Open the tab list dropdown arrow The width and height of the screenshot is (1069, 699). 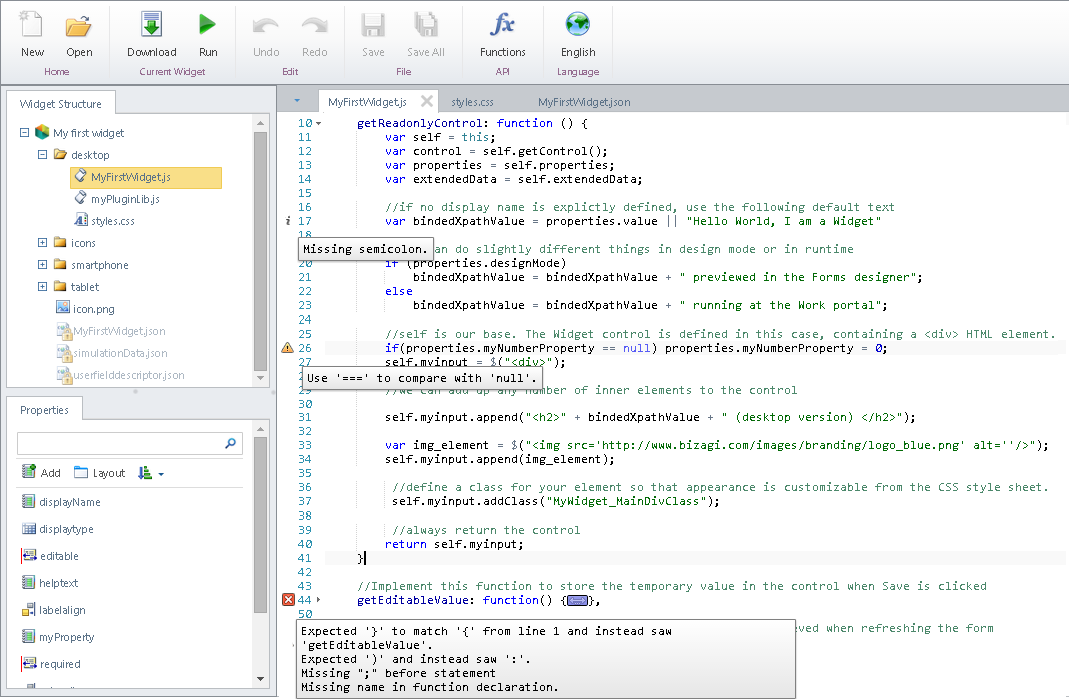(x=297, y=101)
